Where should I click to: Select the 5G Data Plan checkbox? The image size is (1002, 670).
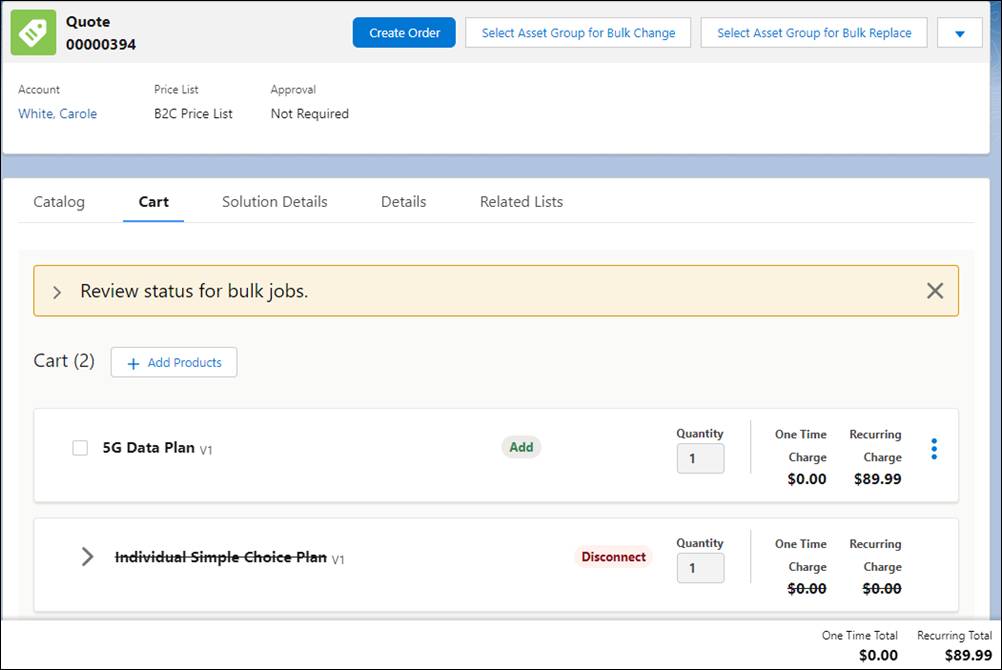(80, 448)
